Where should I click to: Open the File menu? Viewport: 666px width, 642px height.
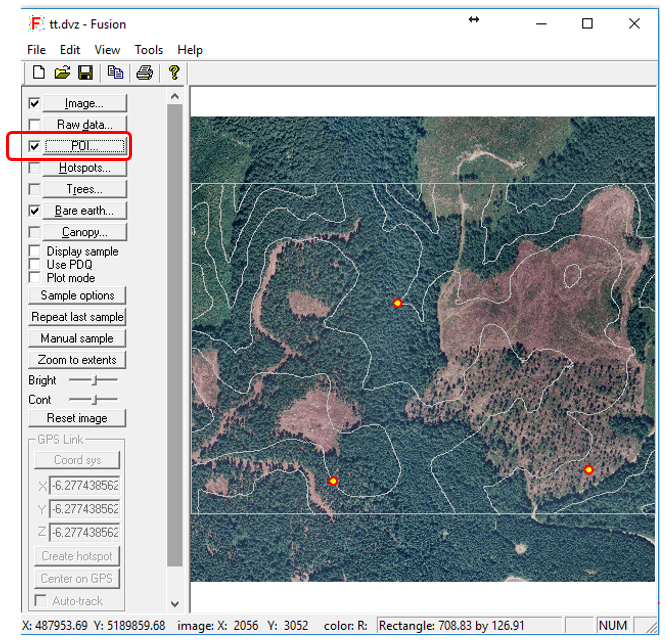[x=36, y=49]
